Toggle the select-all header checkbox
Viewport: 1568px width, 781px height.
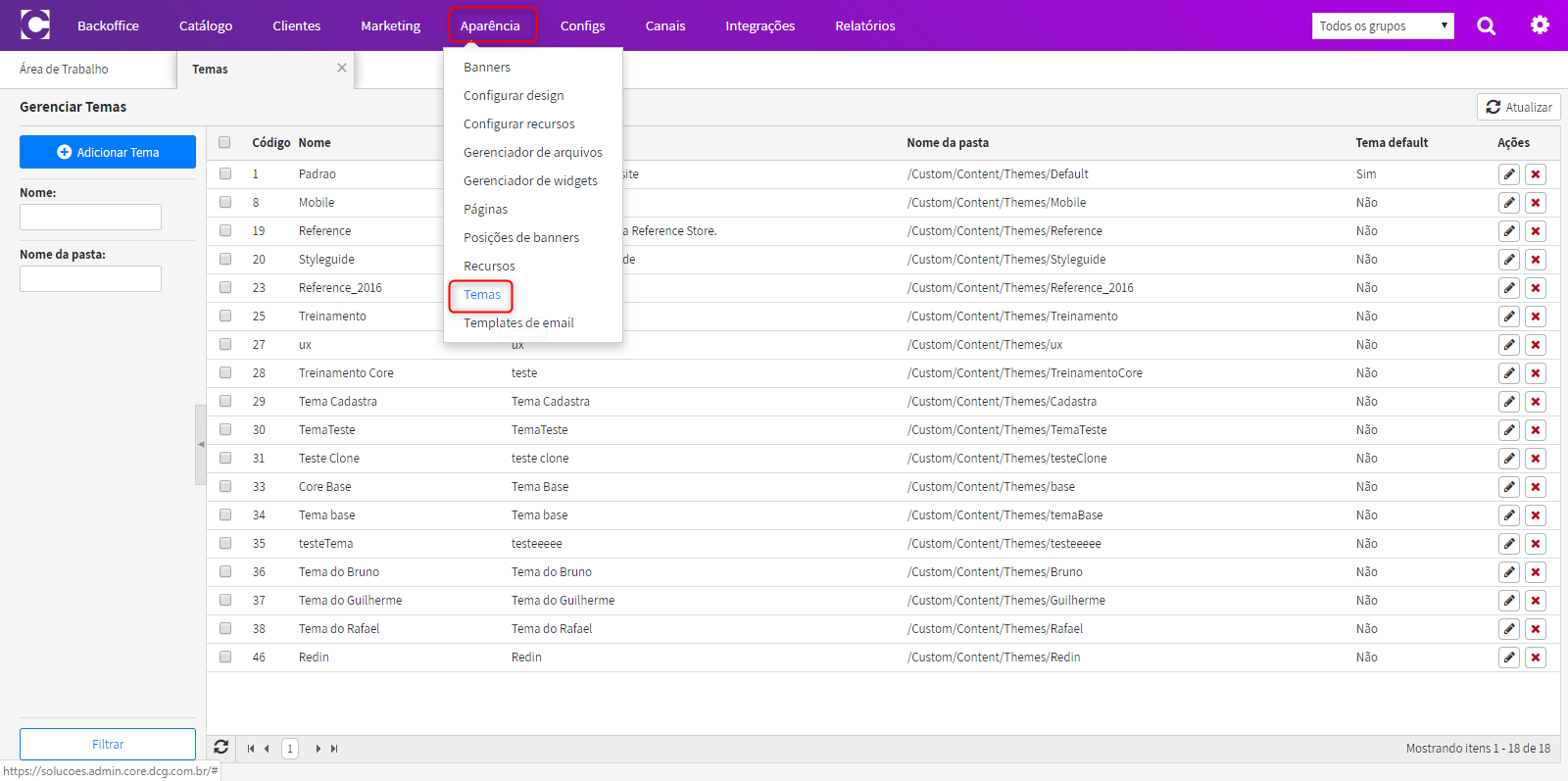[x=225, y=142]
